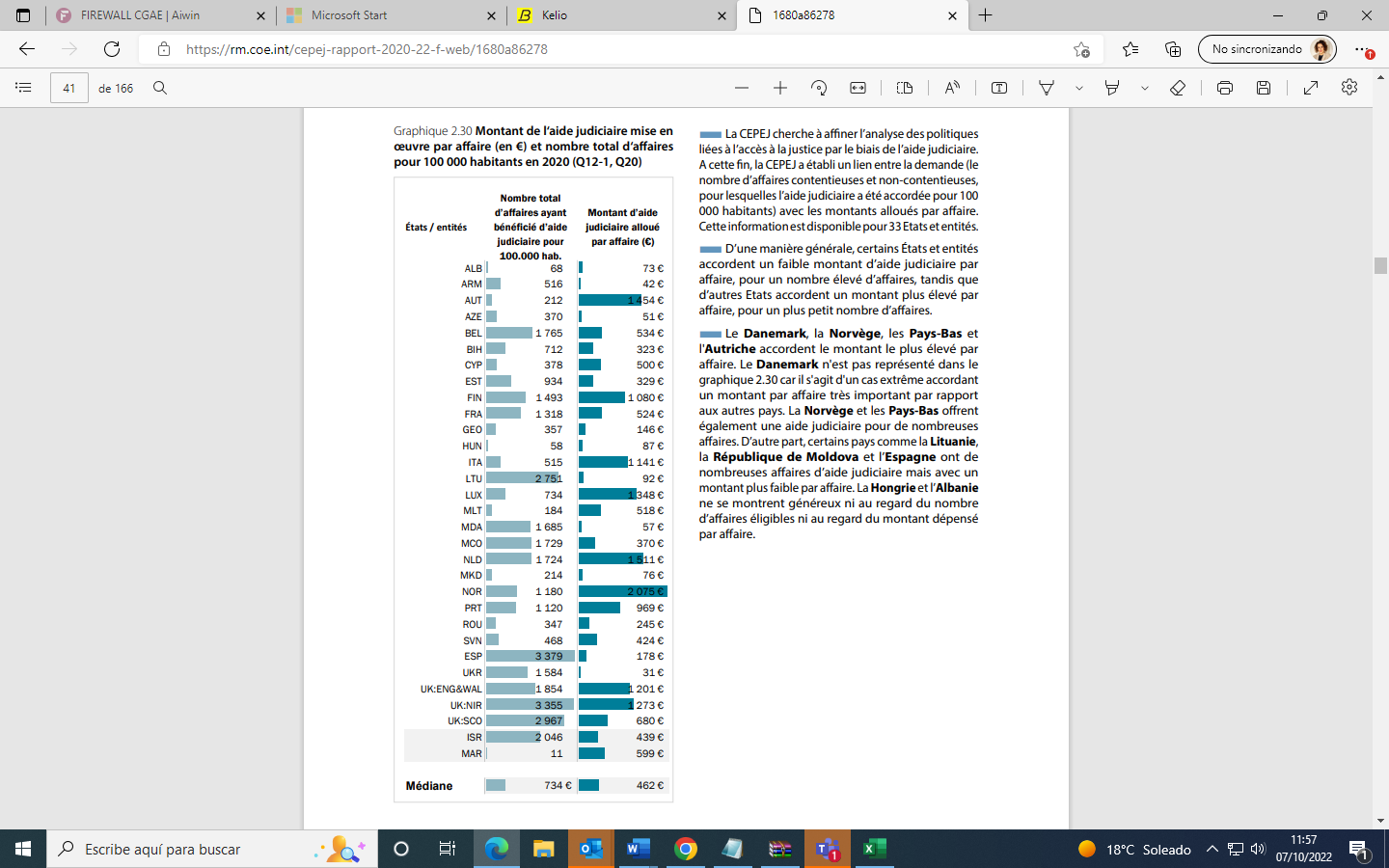Search inside the PDF document
The width and height of the screenshot is (1389, 868).
pos(160,88)
